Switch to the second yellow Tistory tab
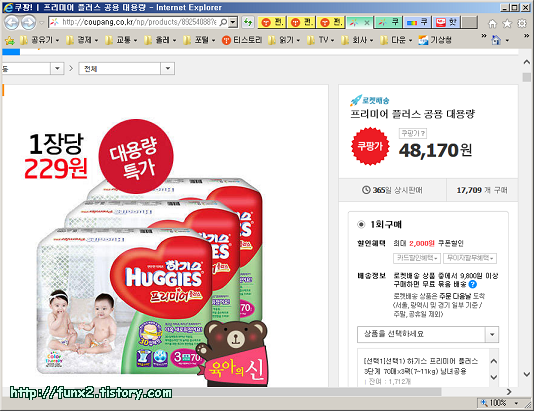Viewport: 534px width, 411px height. pyautogui.click(x=302, y=22)
